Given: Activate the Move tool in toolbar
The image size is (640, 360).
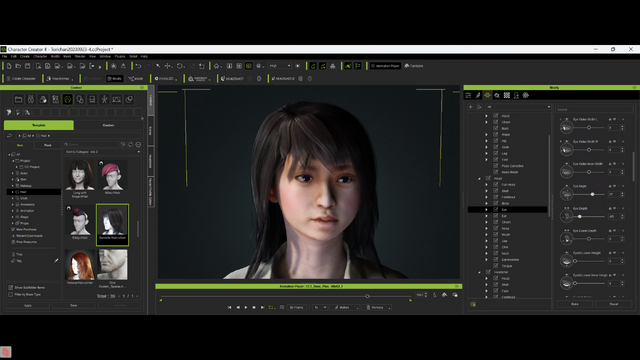Looking at the screenshot, I should 168,66.
